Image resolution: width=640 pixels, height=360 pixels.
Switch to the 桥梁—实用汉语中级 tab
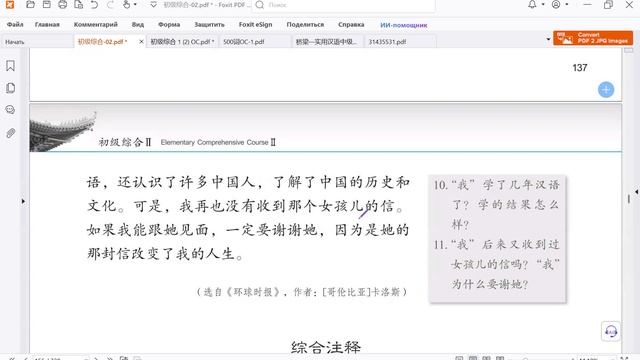click(326, 42)
